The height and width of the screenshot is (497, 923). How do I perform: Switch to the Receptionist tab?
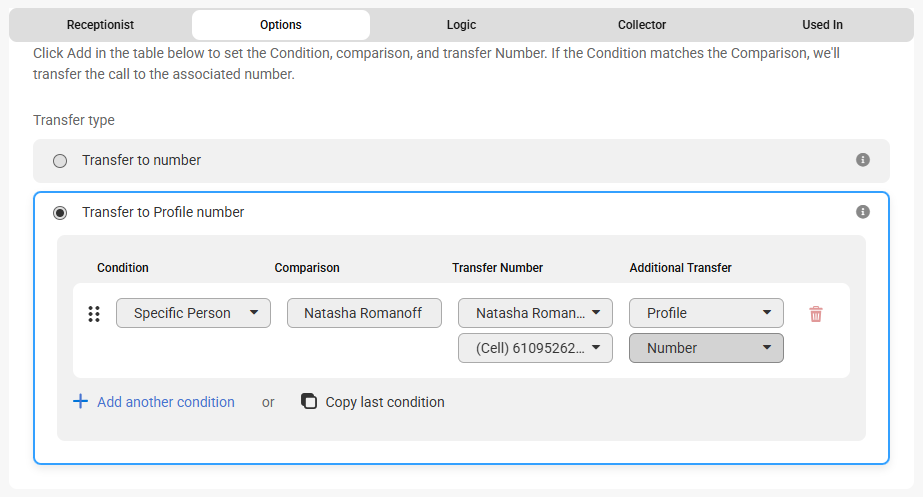(100, 25)
